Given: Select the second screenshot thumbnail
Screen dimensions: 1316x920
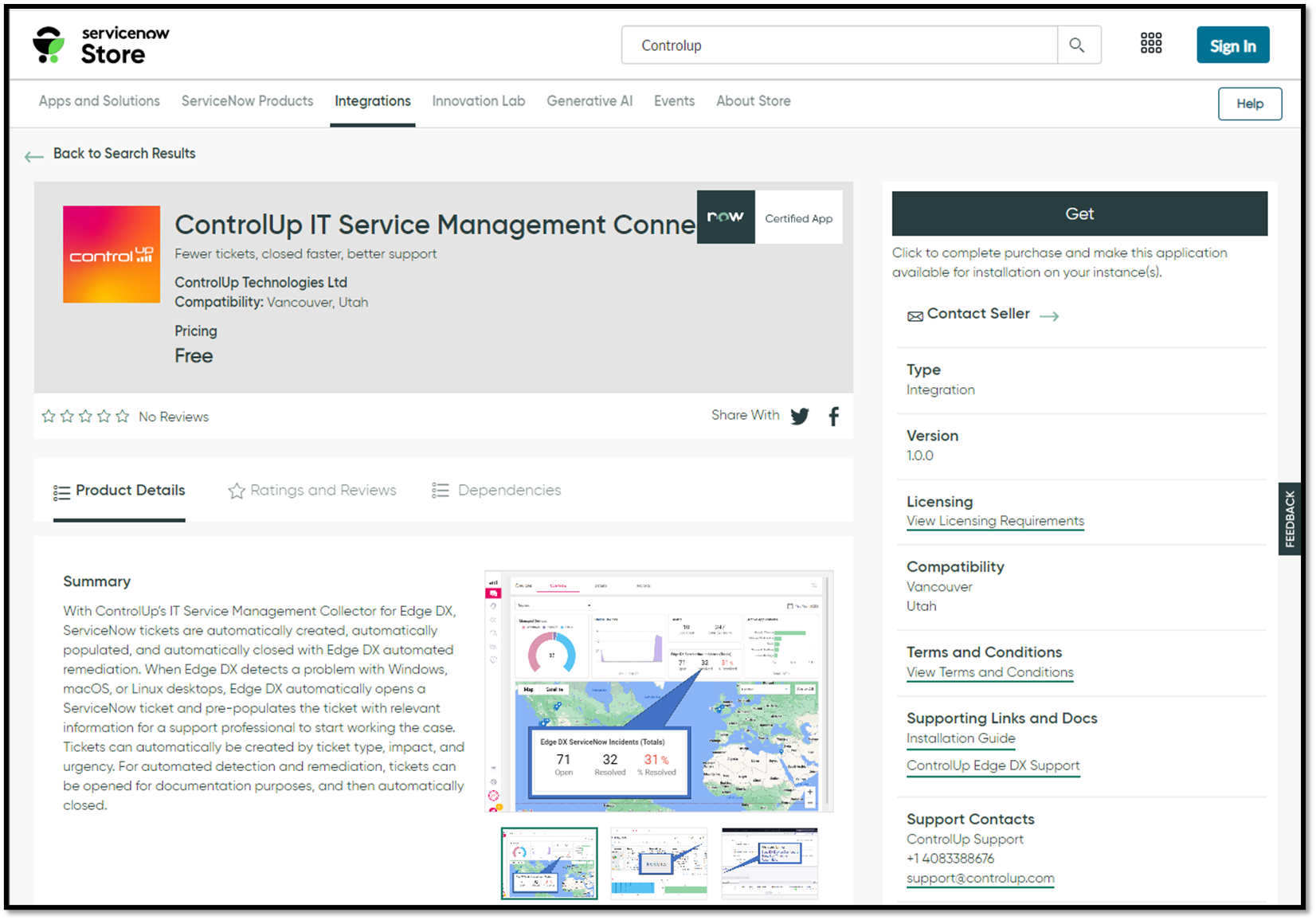Looking at the screenshot, I should point(659,863).
